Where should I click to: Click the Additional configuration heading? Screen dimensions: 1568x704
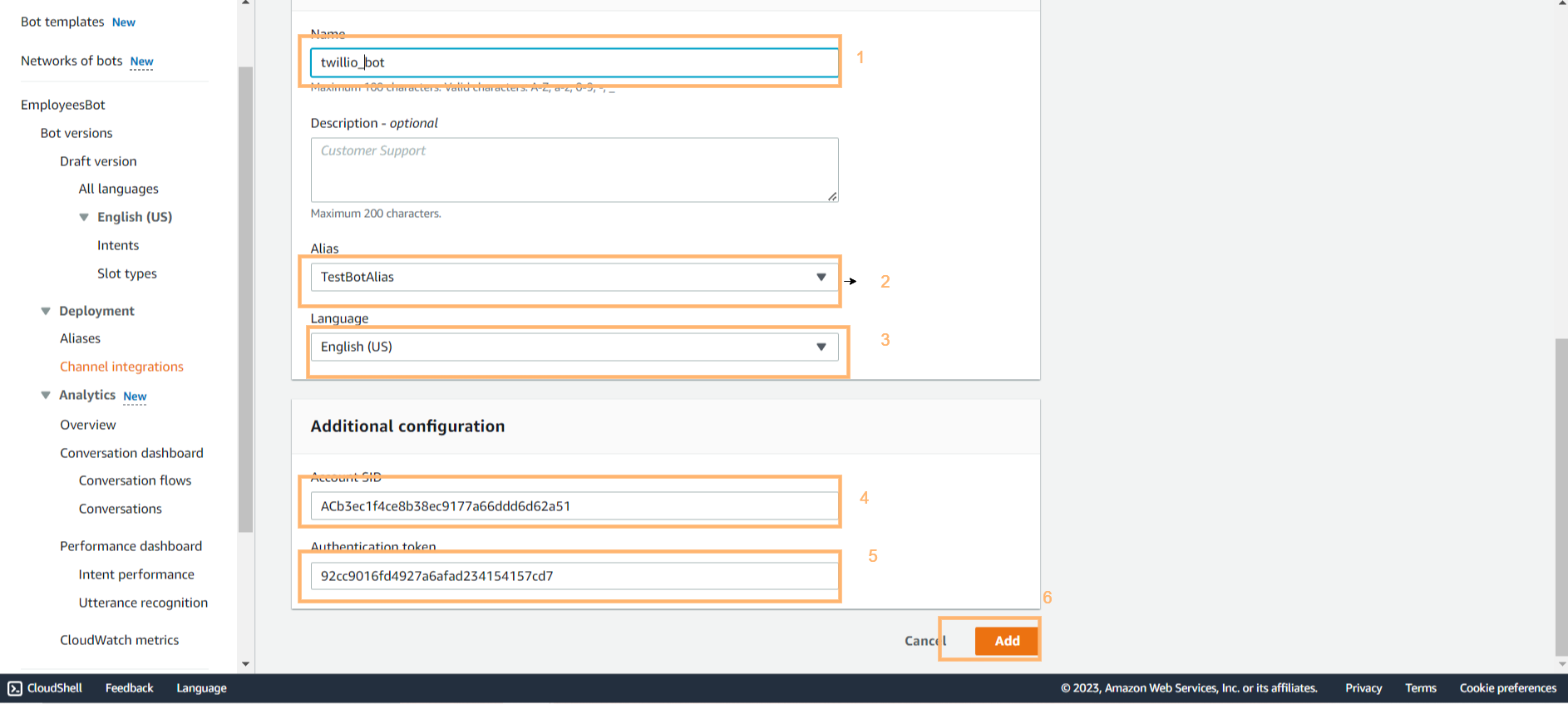pos(407,426)
